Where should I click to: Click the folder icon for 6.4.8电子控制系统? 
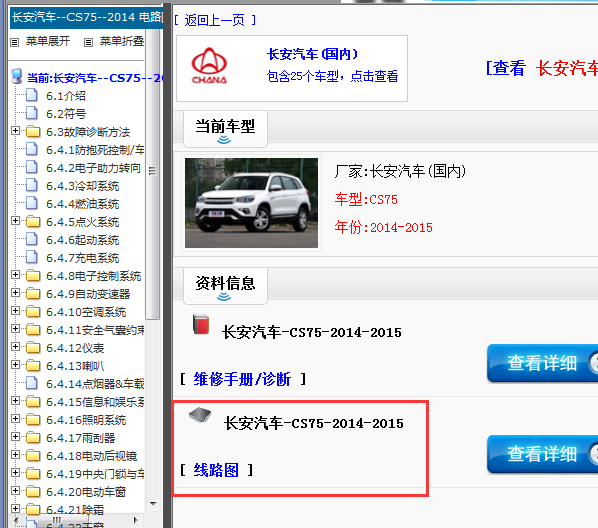pos(33,275)
